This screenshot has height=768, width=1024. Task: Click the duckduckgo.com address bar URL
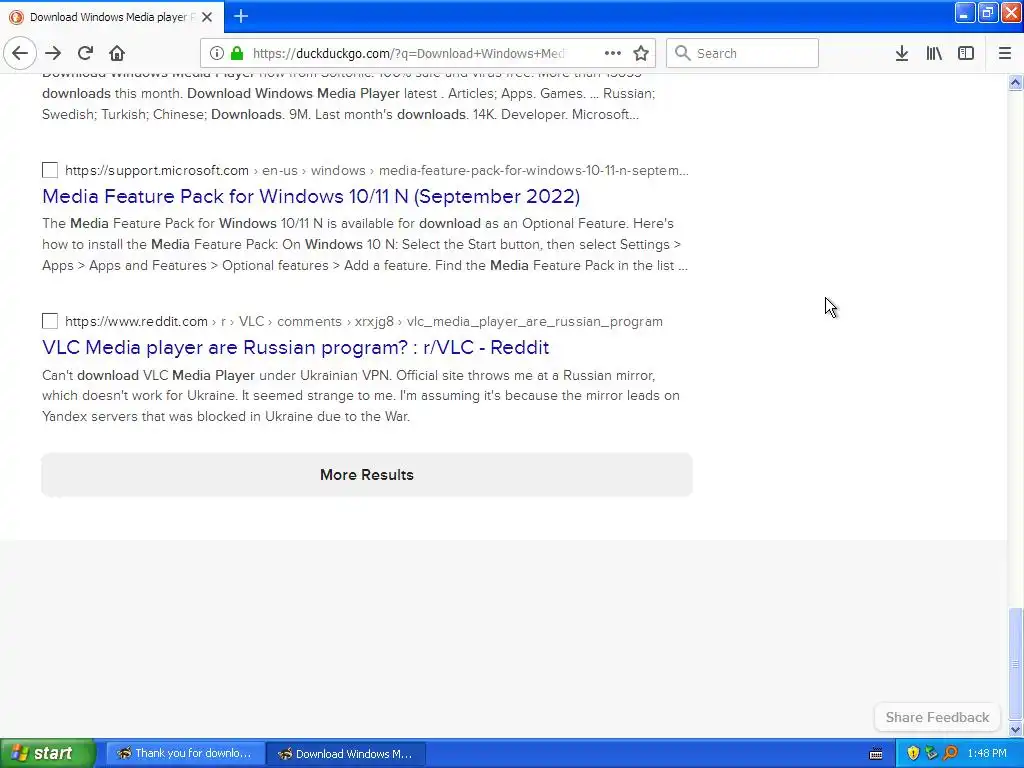pos(409,53)
